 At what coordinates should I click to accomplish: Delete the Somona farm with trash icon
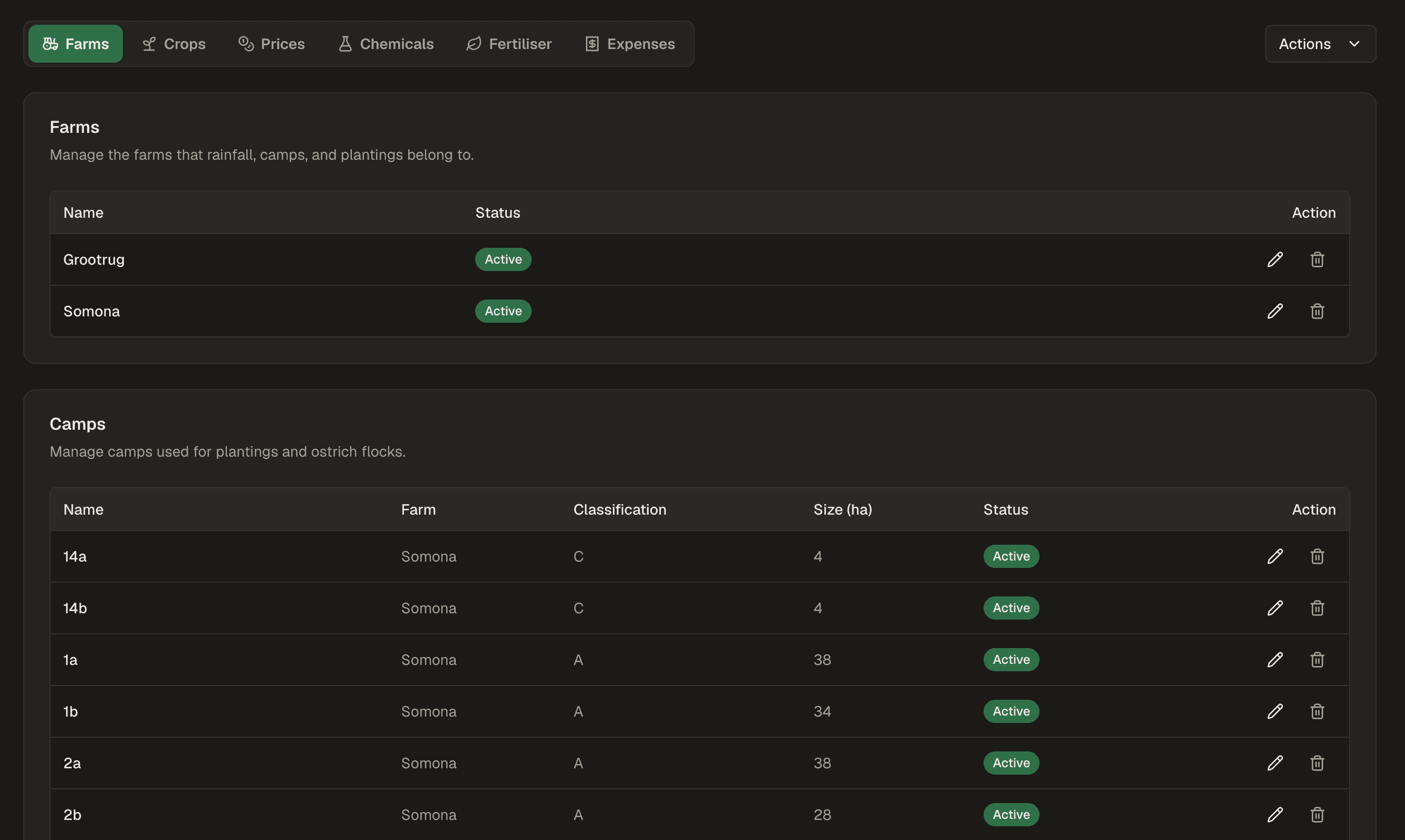coord(1317,311)
